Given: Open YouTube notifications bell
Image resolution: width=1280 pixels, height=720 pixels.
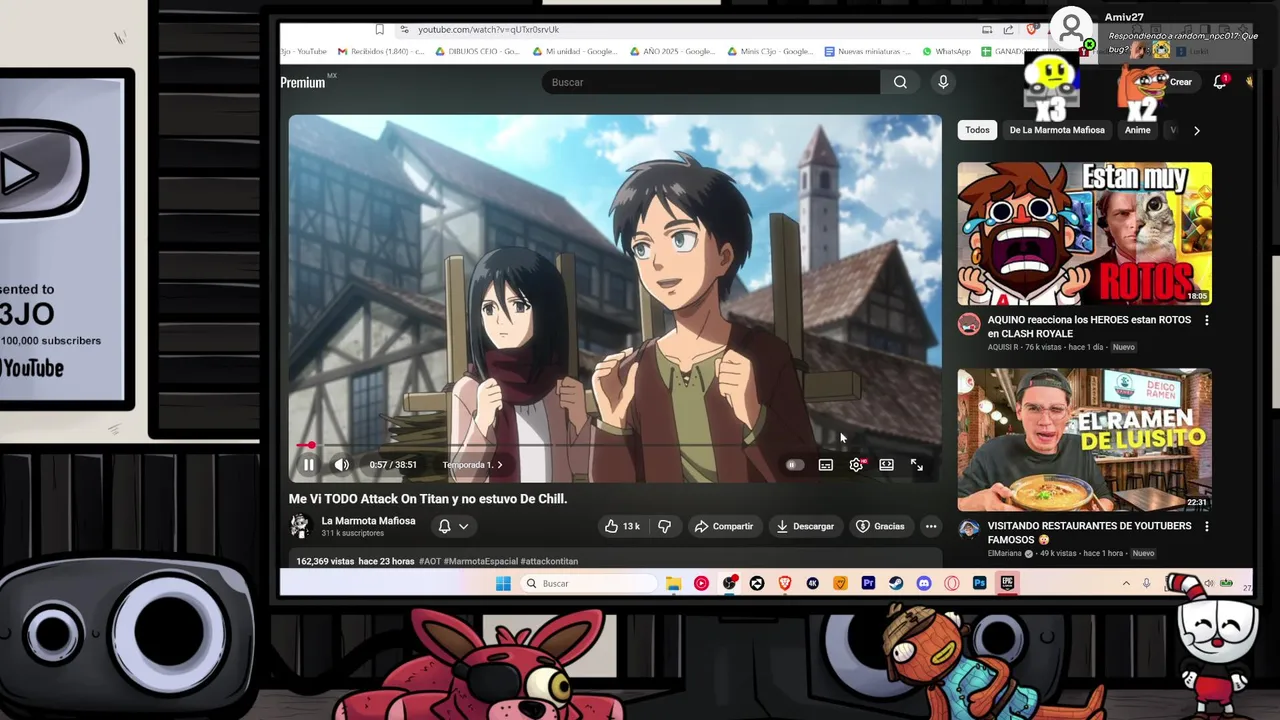Looking at the screenshot, I should [1220, 82].
